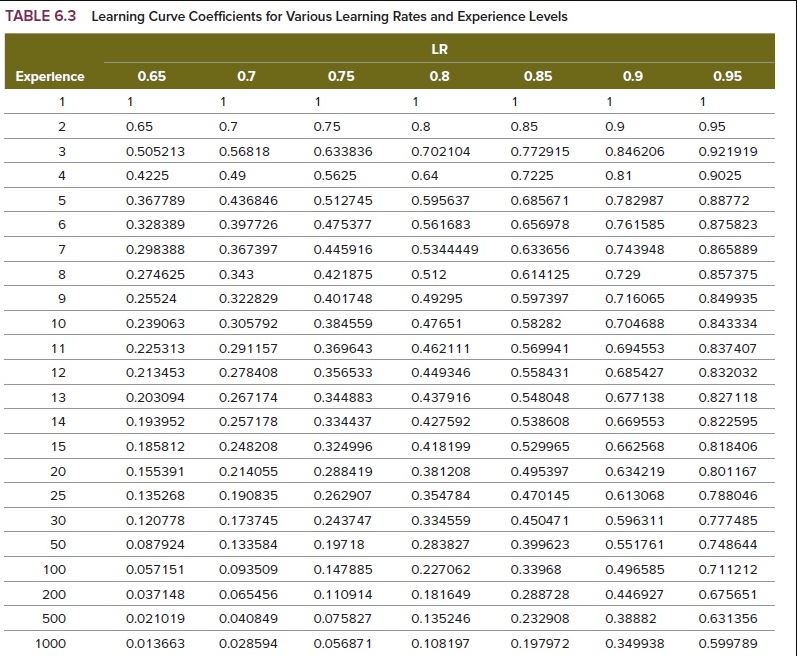
Task: Click the Experience row label 25
Action: point(58,496)
